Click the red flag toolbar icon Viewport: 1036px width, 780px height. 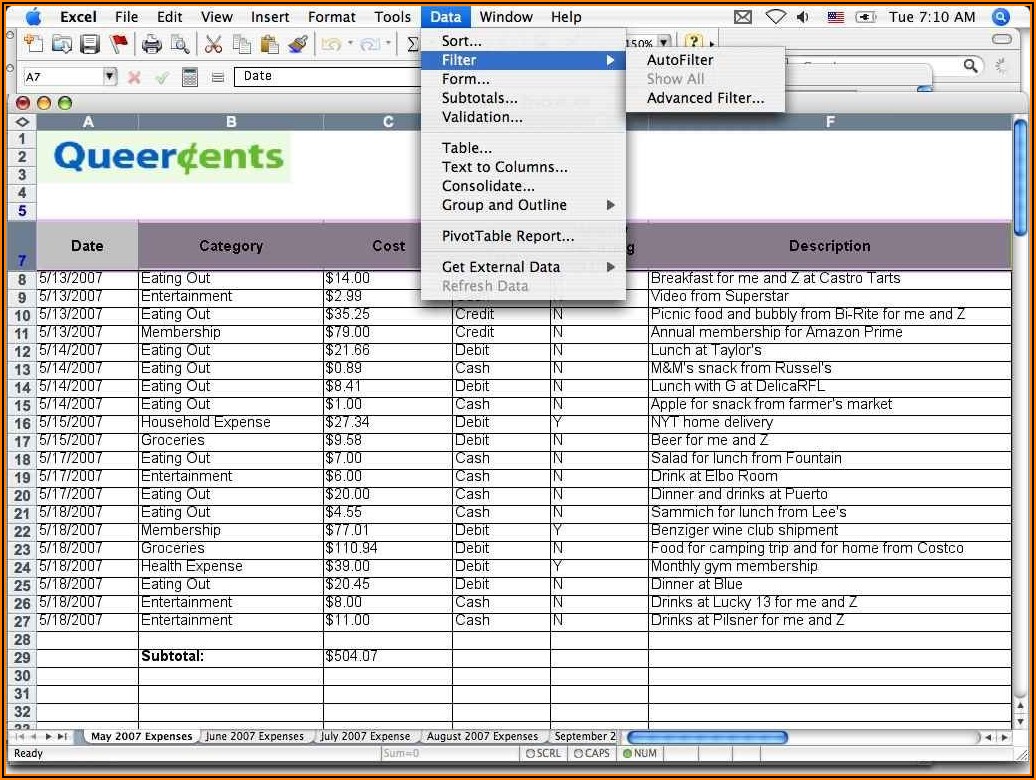pos(119,44)
